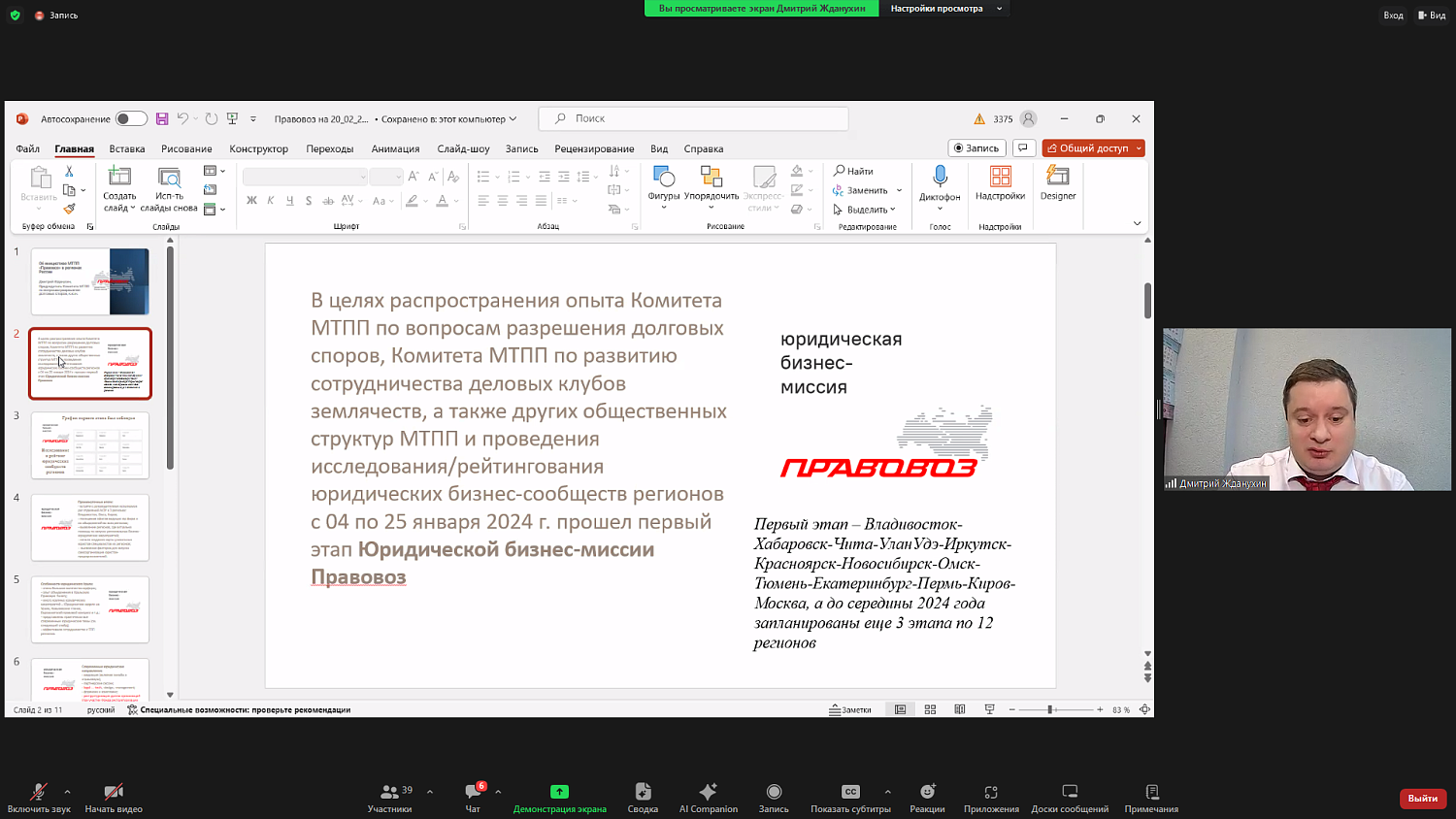Image resolution: width=1456 pixels, height=819 pixels.
Task: Open the Надстройки add-ins icon
Action: (1000, 176)
